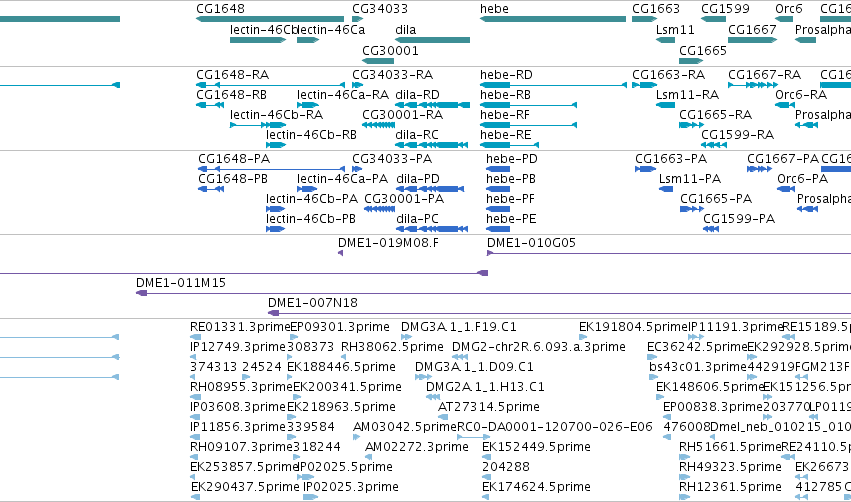Select transcript lectin-46Ca-RA
The width and height of the screenshot is (851, 502).
(x=308, y=105)
